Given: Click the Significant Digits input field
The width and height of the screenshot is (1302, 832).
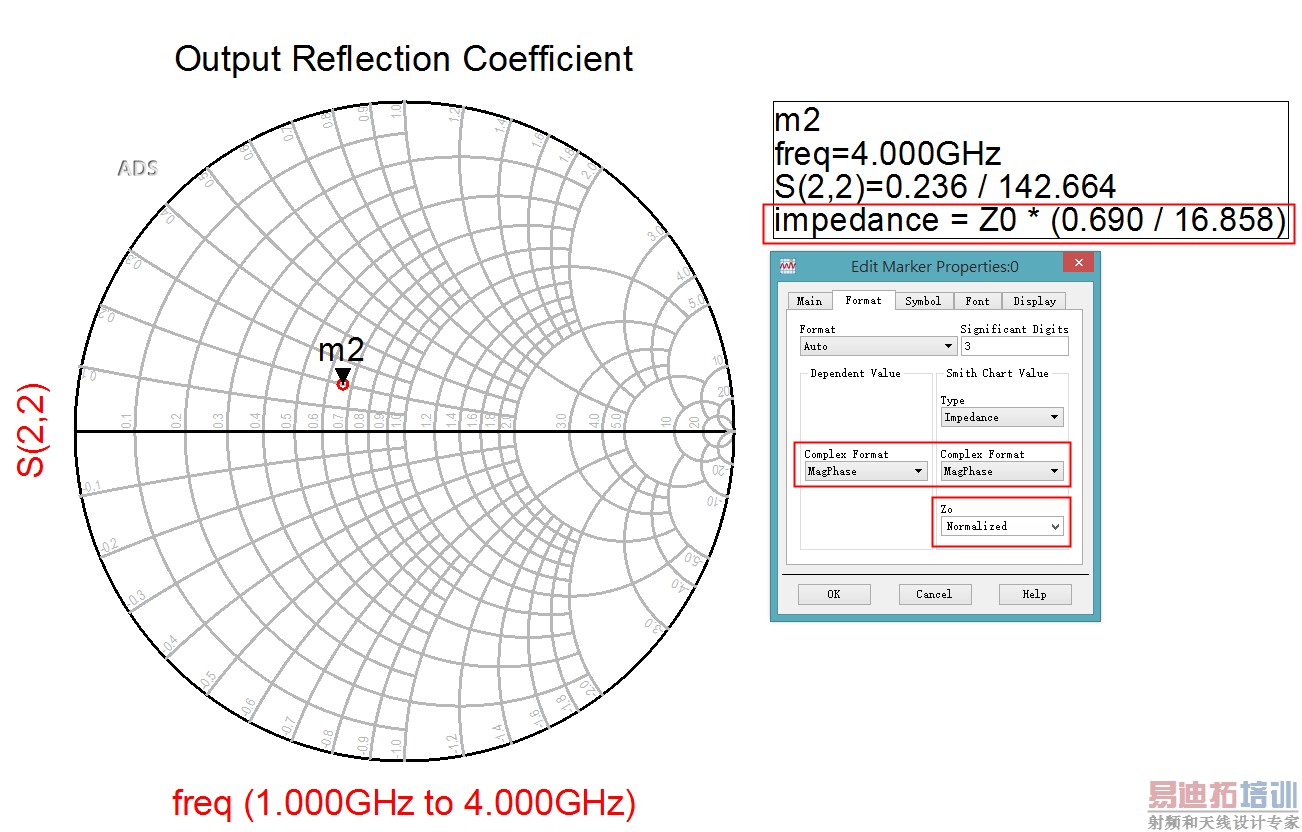Looking at the screenshot, I should pos(1014,346).
